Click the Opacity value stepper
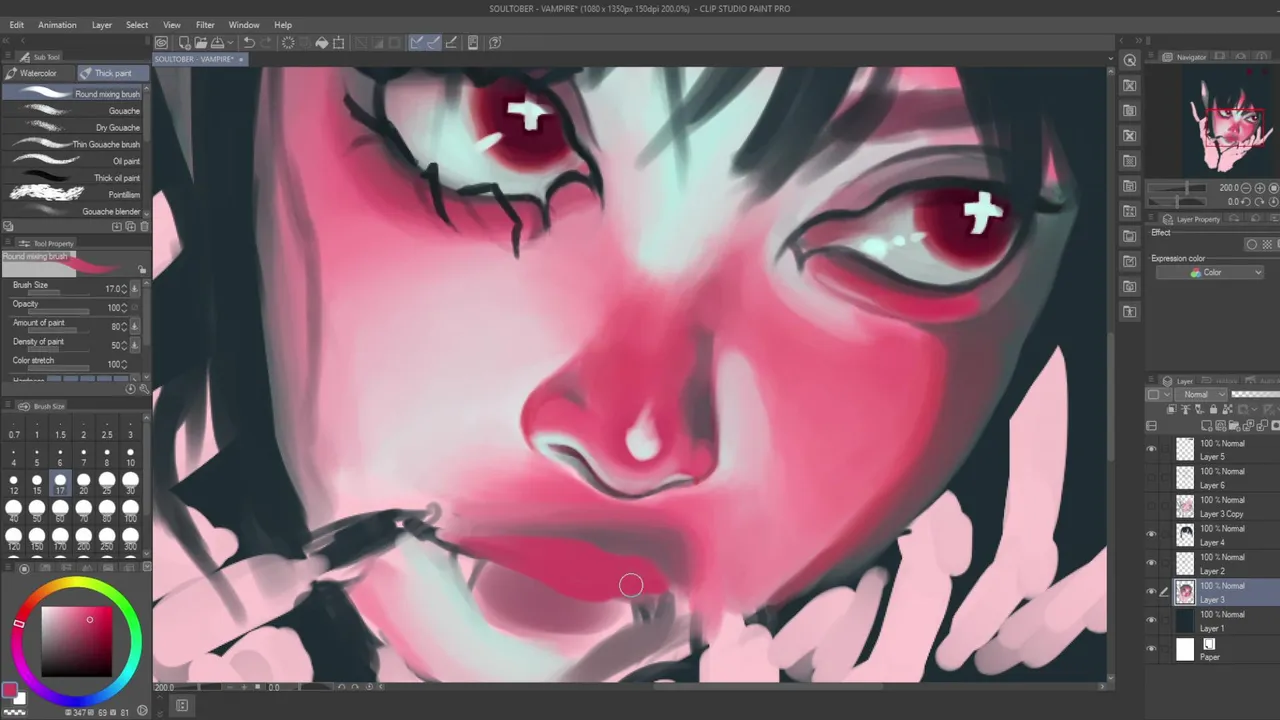Screen dimensions: 1280x720 click(124, 308)
